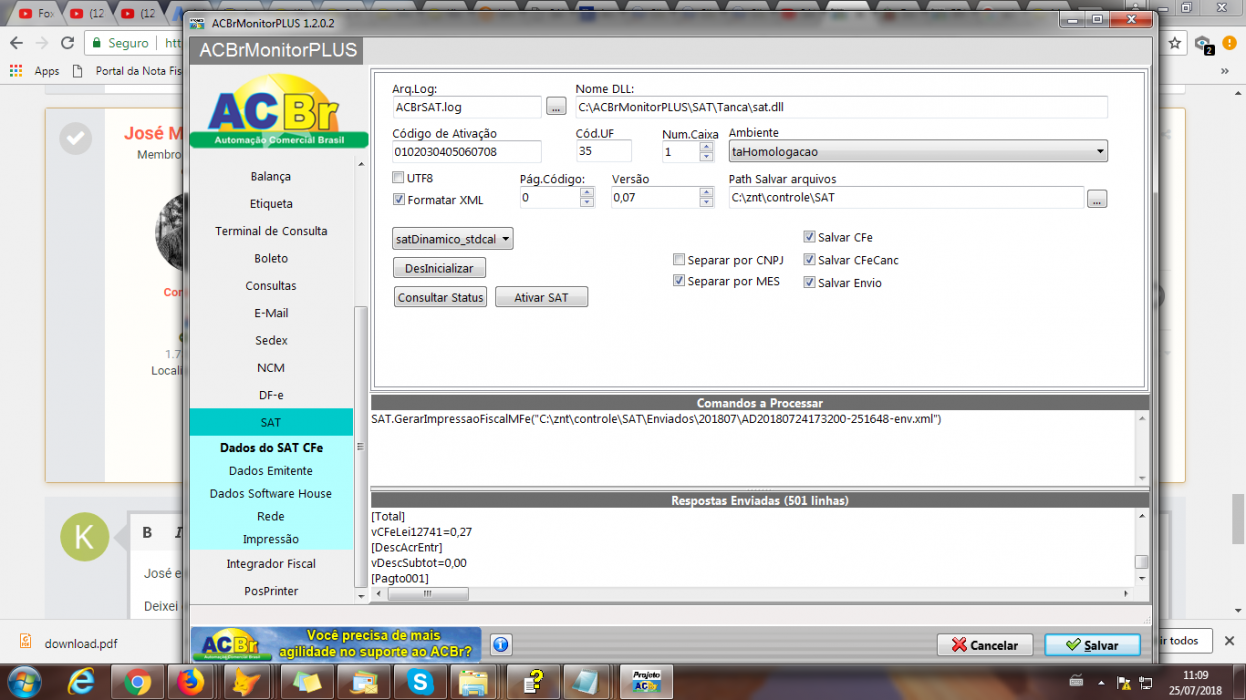Click the ACBr support banner at bottom
Viewport: 1246px width, 700px height.
click(x=336, y=645)
